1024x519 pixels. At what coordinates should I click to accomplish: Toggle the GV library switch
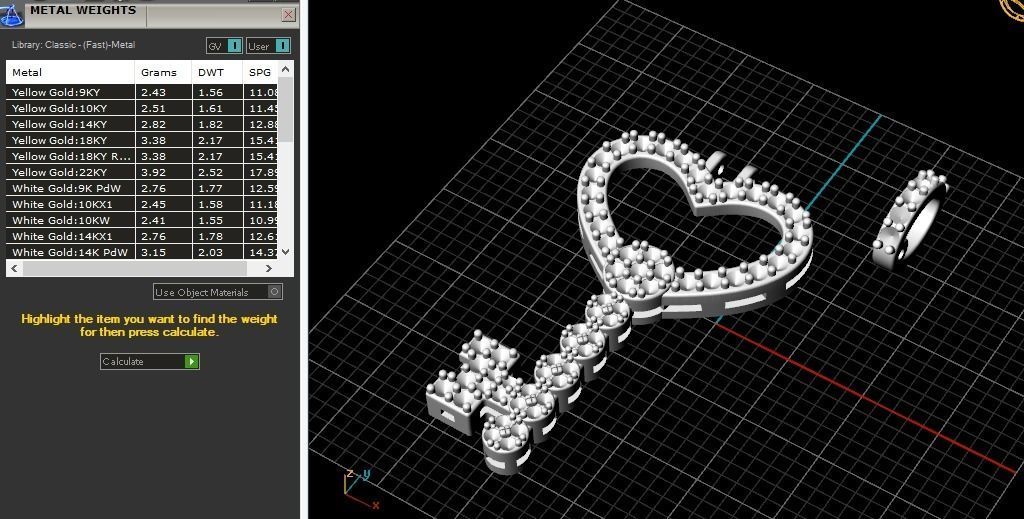click(x=225, y=46)
